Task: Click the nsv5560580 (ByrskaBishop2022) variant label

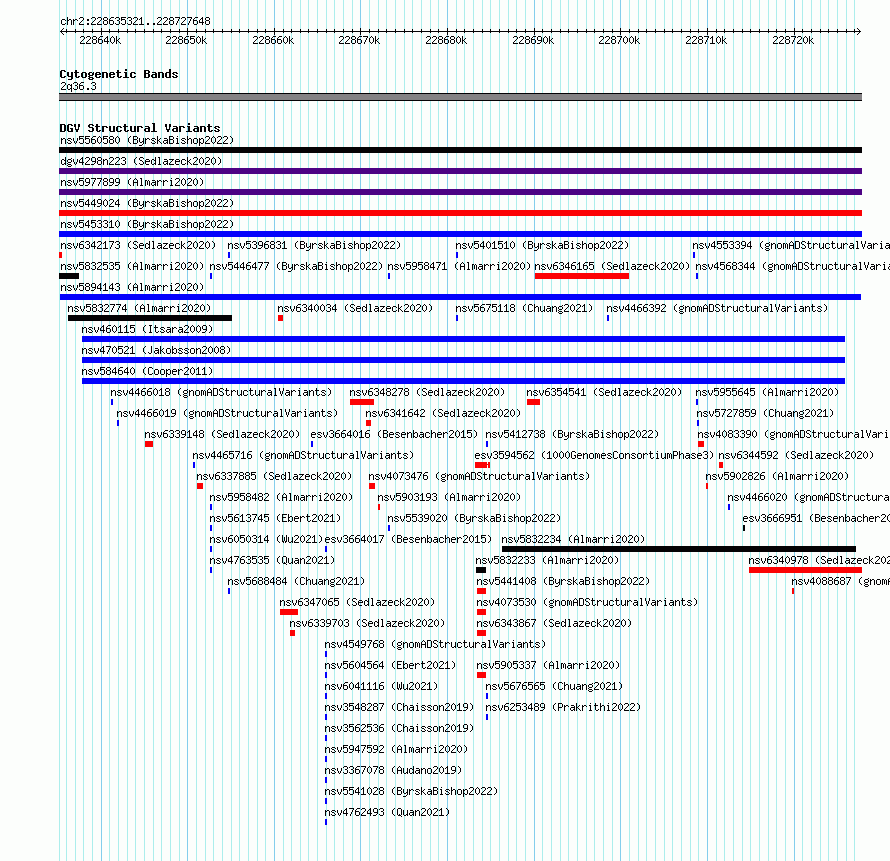Action: point(147,140)
